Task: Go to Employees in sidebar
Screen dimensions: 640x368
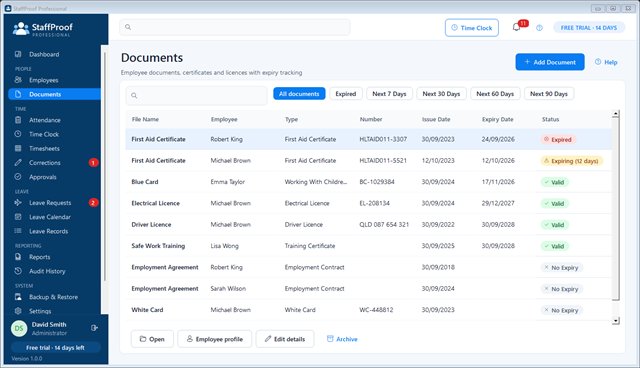Action: [54, 80]
